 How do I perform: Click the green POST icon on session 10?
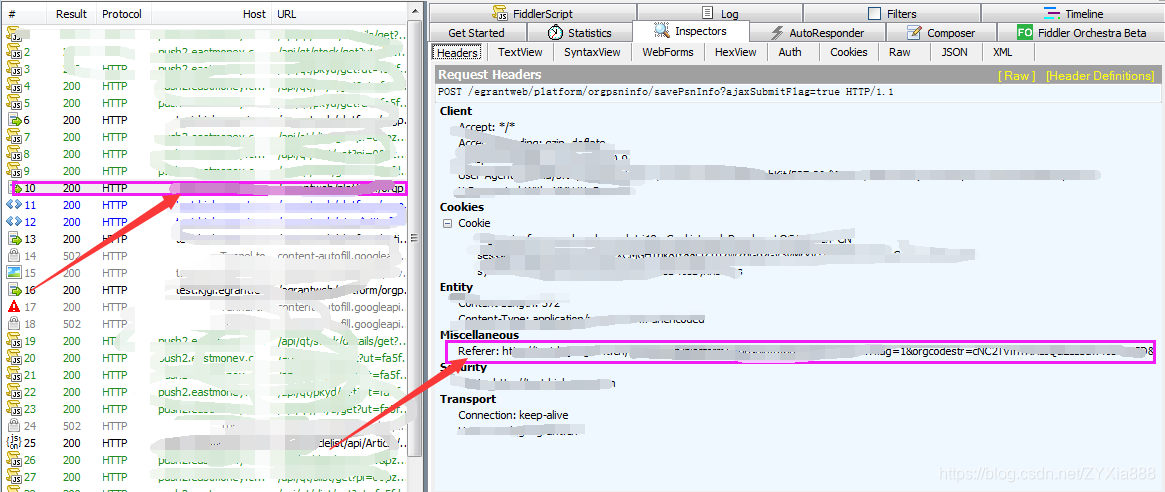point(16,188)
